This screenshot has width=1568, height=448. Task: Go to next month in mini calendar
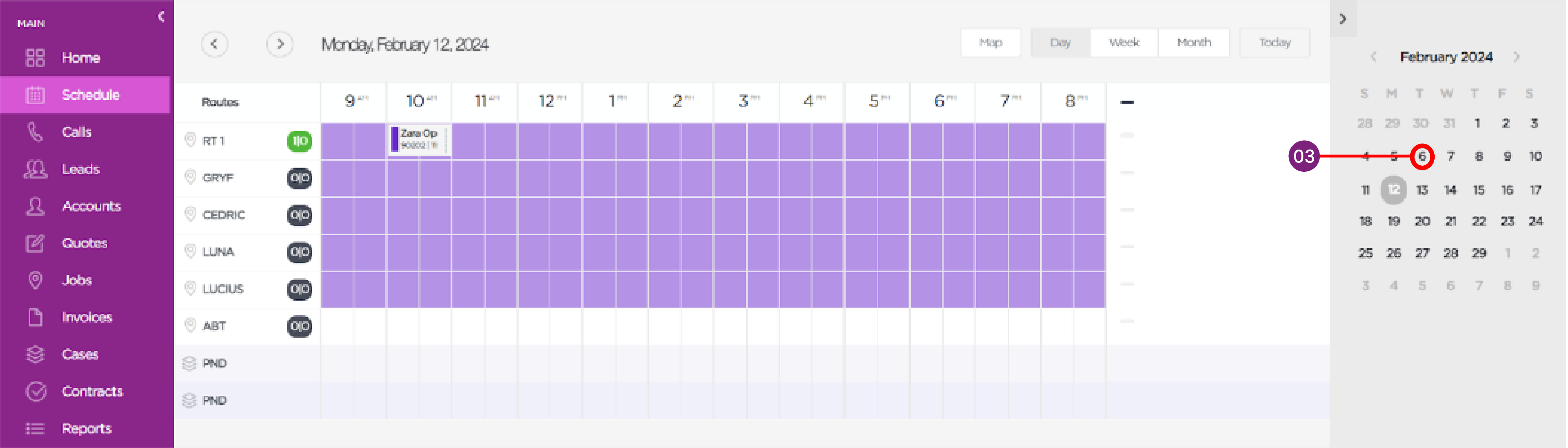(1516, 57)
